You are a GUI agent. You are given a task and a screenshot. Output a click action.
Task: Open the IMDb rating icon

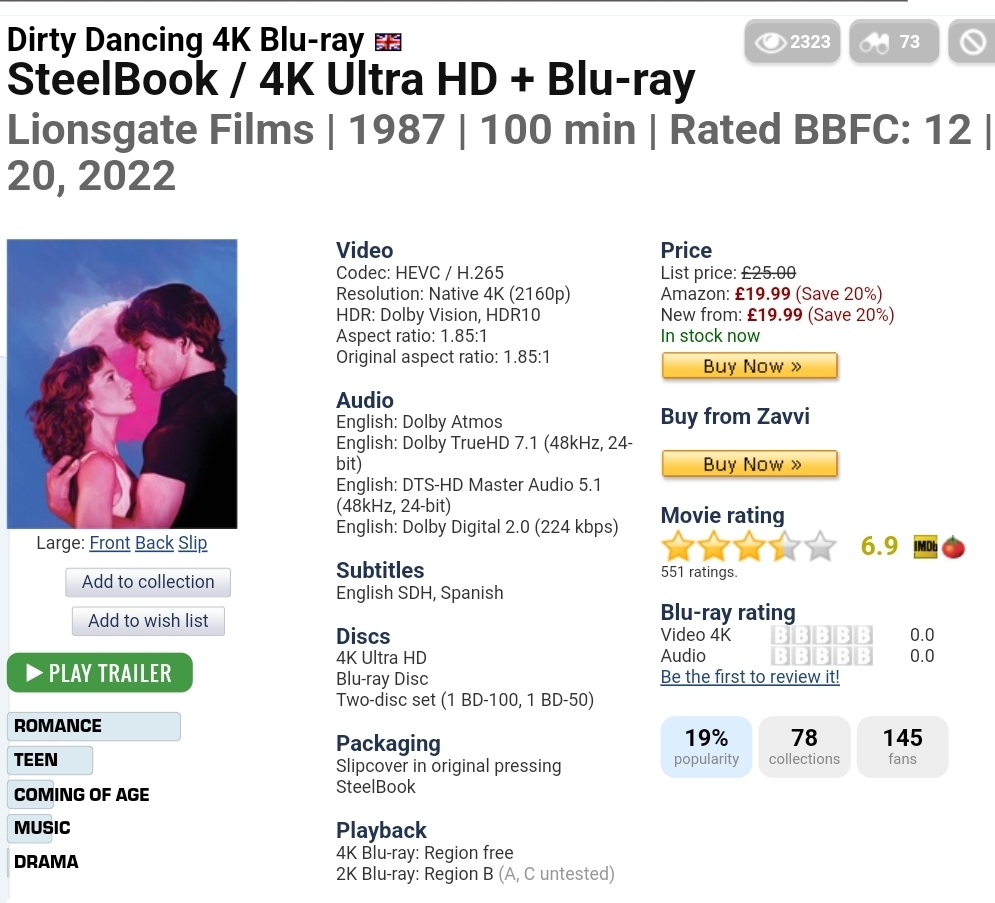925,547
